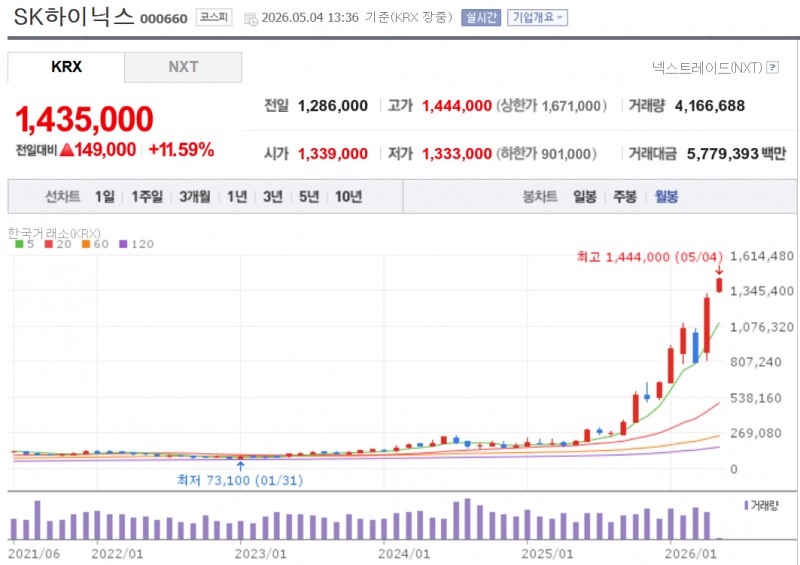
Task: Select the 월봉 candle chart
Action: point(666,196)
